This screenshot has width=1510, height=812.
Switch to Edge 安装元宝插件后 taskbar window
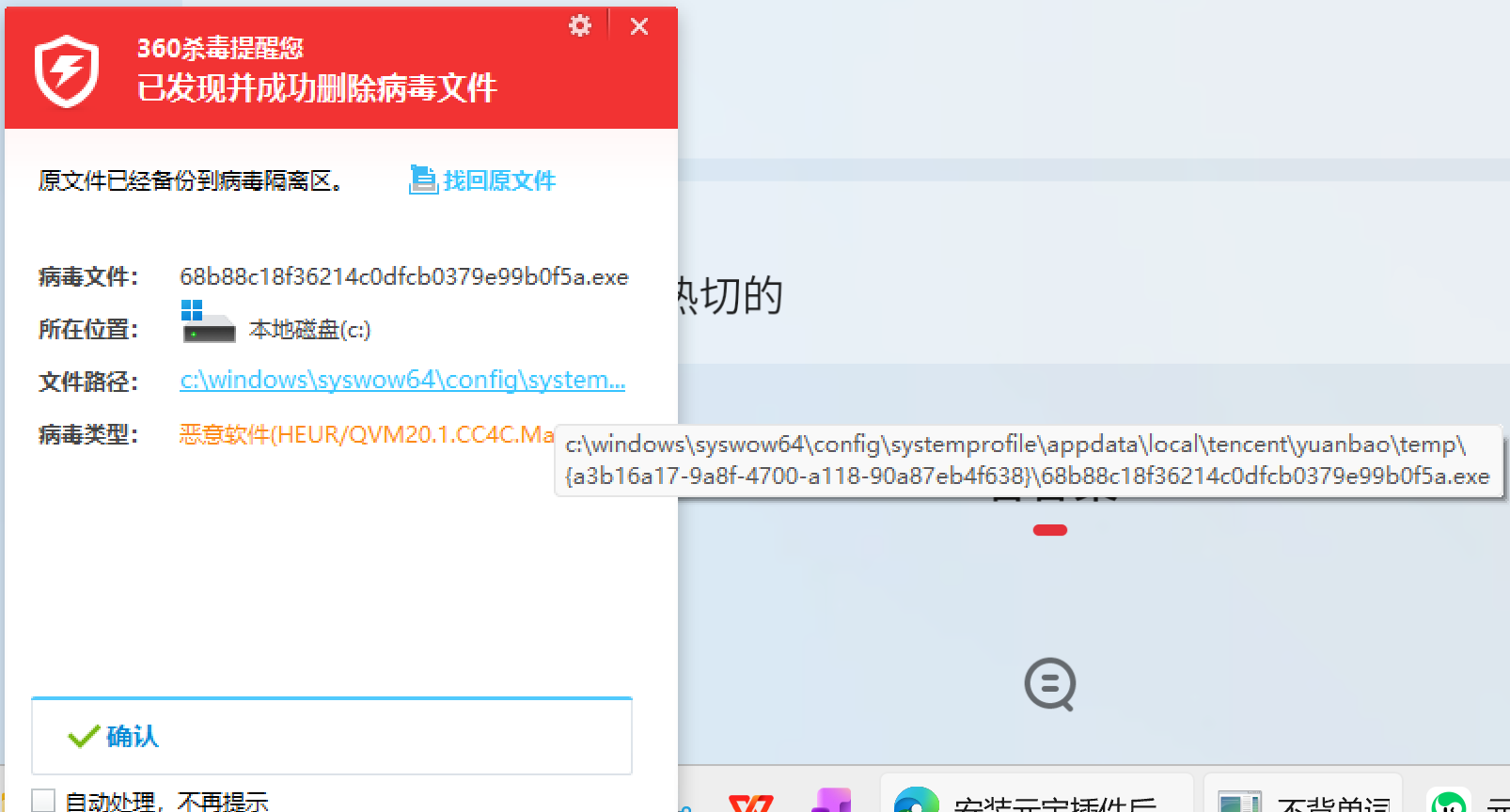(1036, 793)
